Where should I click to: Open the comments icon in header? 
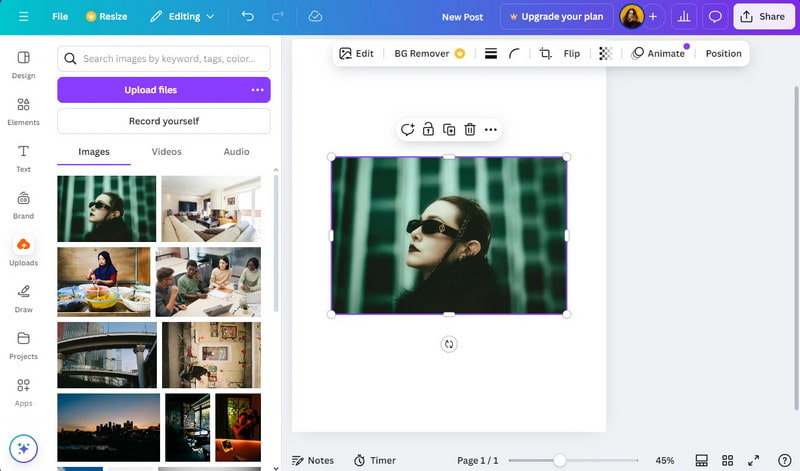715,17
